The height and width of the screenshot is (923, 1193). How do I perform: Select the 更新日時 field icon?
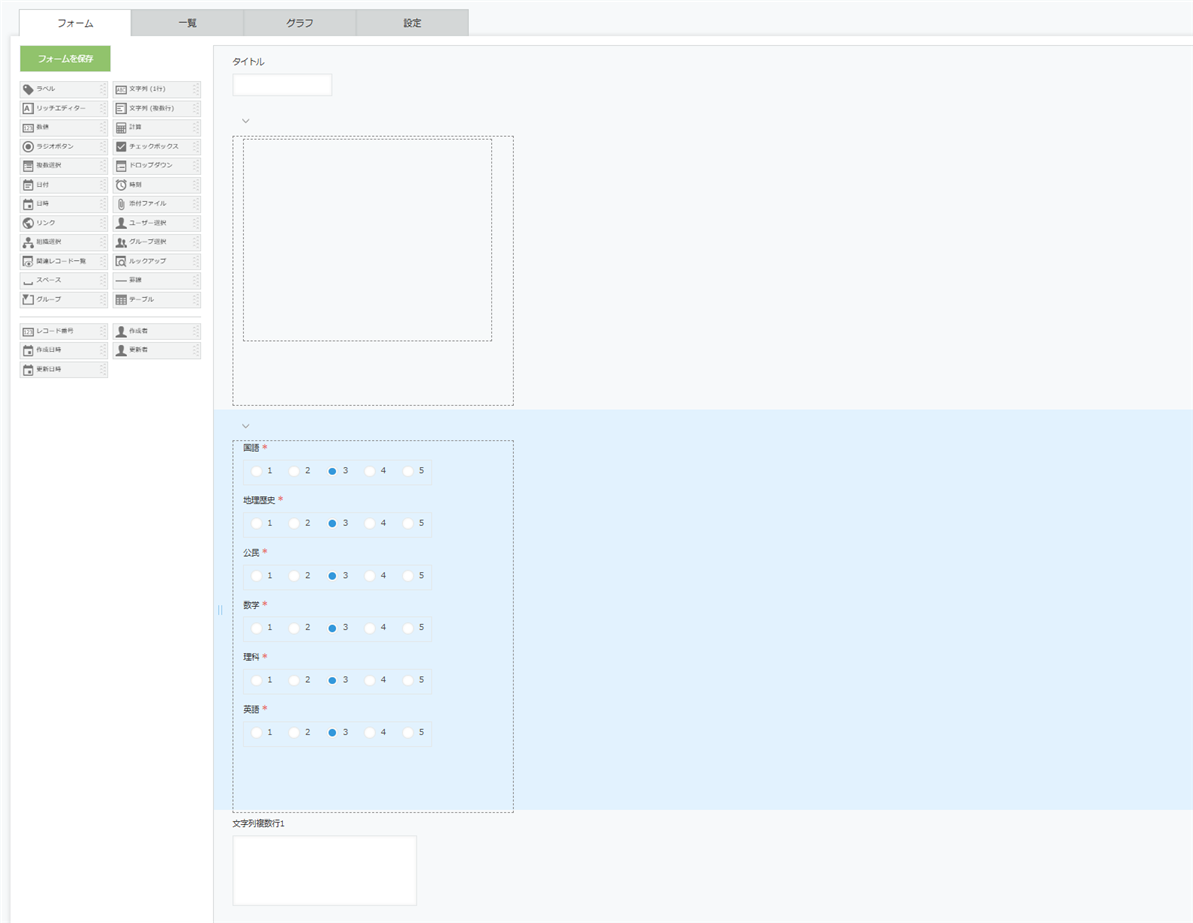[x=28, y=370]
